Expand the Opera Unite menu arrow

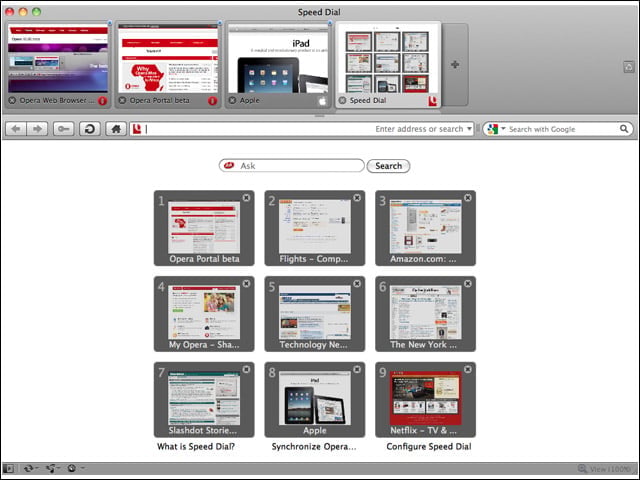tap(59, 468)
